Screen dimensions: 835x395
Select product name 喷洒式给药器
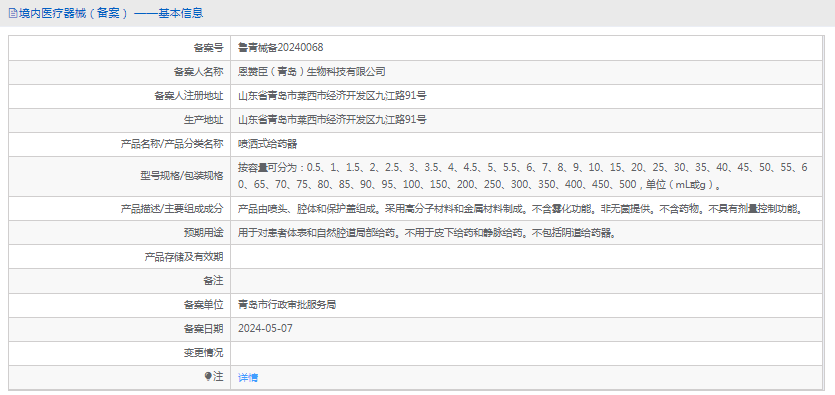tap(267, 144)
